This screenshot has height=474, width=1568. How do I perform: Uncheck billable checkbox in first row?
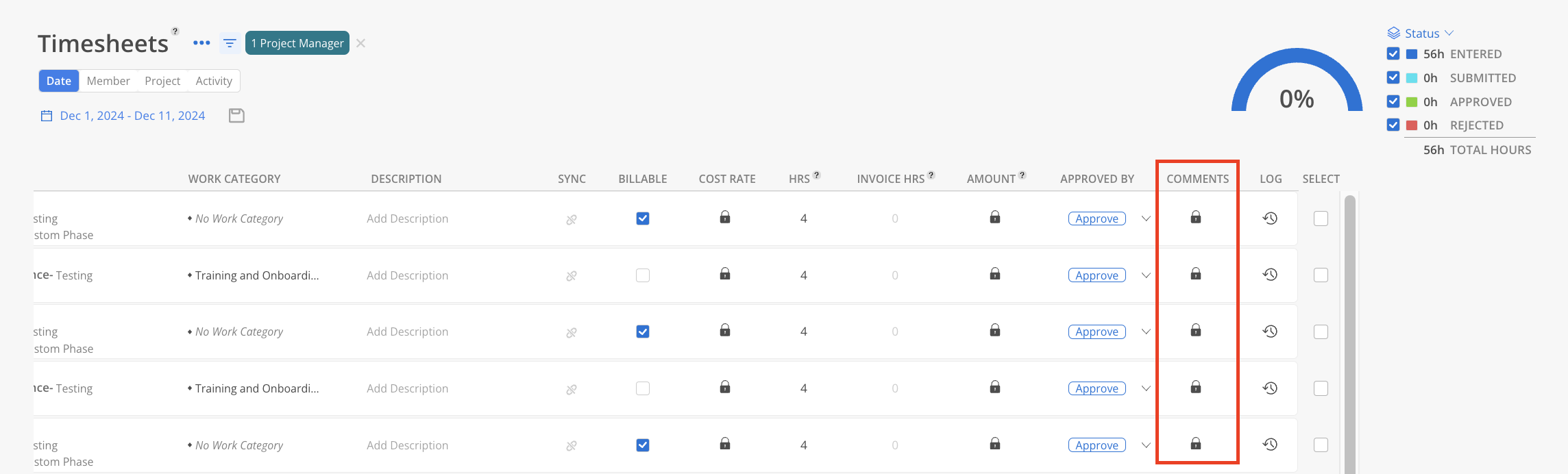click(x=643, y=219)
